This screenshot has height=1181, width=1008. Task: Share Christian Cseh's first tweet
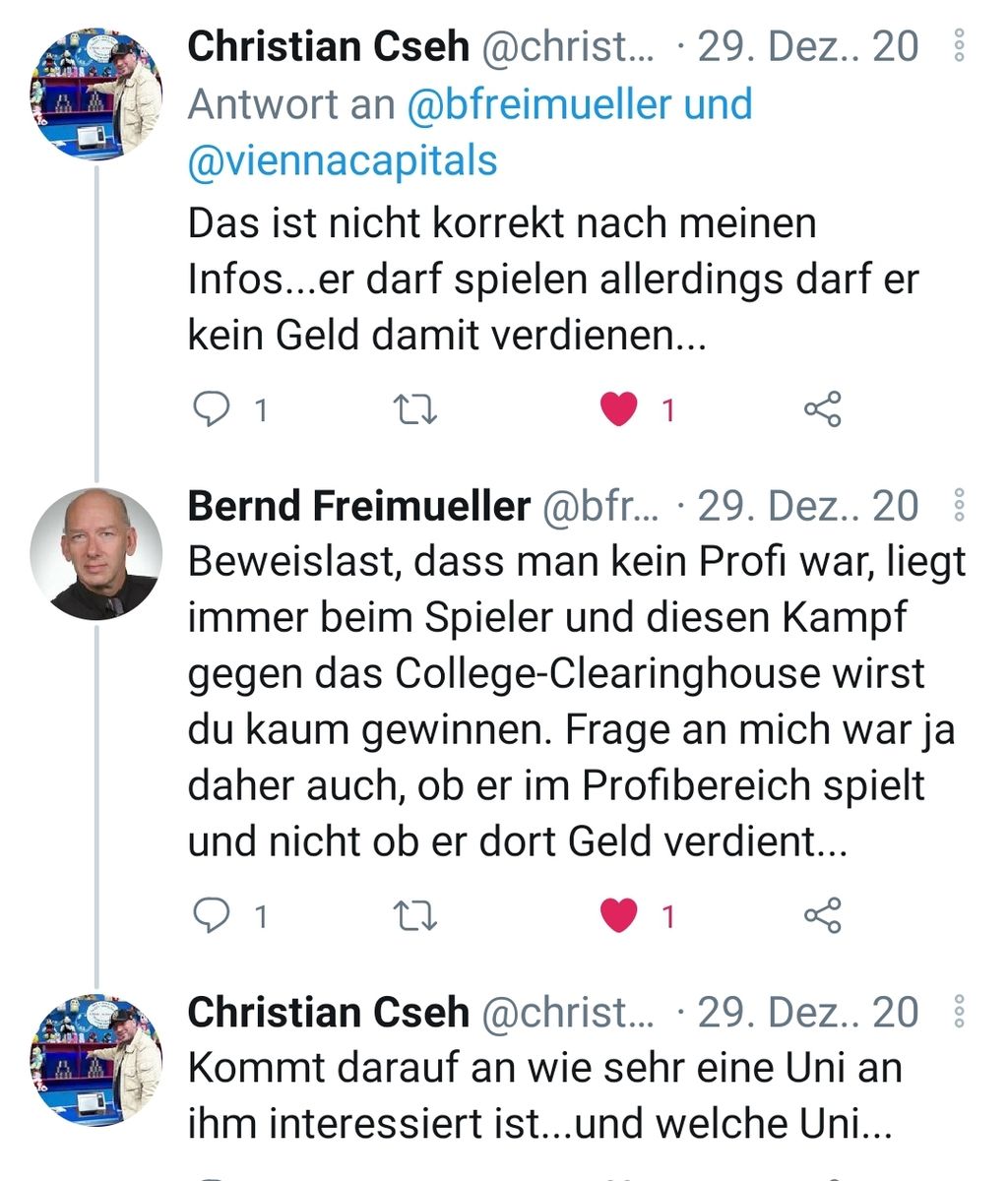click(x=823, y=408)
